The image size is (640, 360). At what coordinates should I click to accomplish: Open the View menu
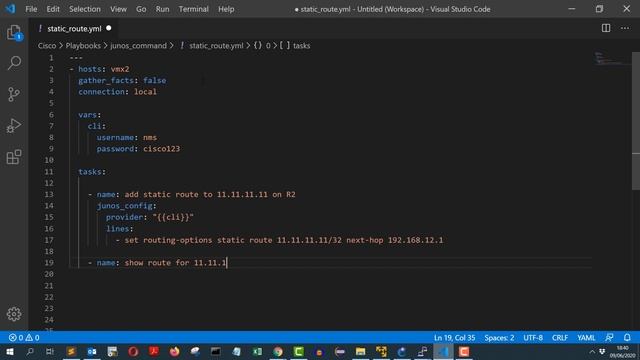point(118,9)
